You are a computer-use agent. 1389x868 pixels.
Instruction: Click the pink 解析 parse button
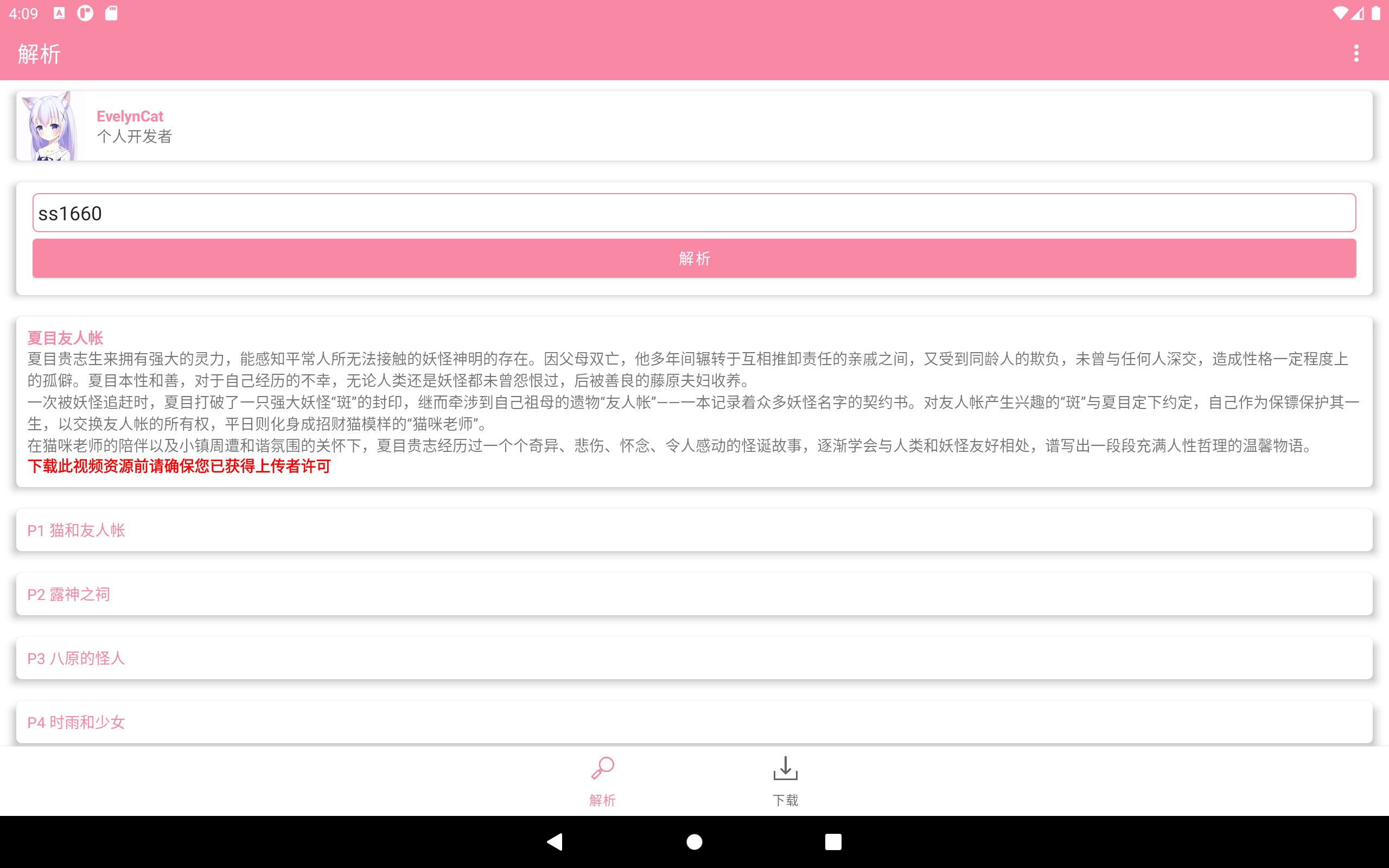click(694, 258)
